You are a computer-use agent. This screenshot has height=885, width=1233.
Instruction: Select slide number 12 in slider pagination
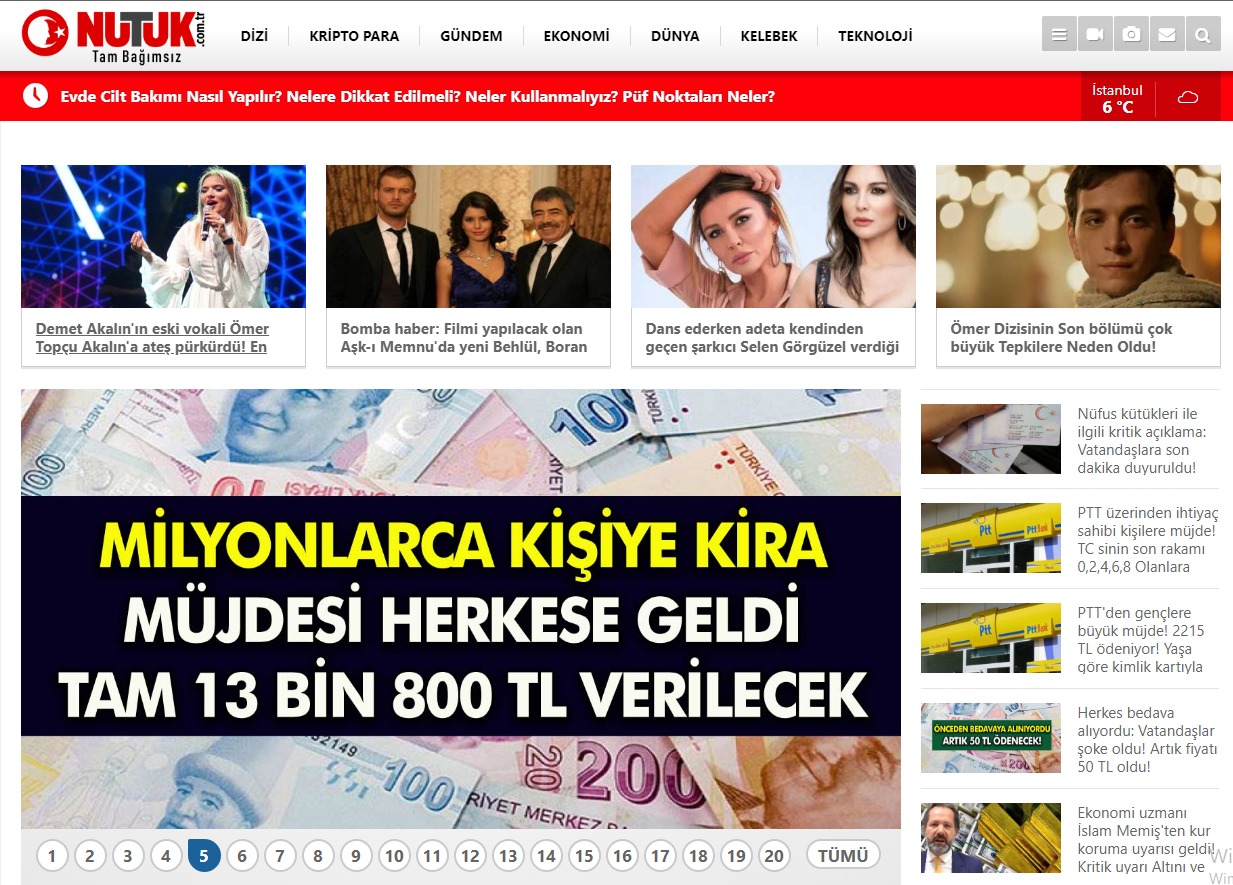click(470, 856)
